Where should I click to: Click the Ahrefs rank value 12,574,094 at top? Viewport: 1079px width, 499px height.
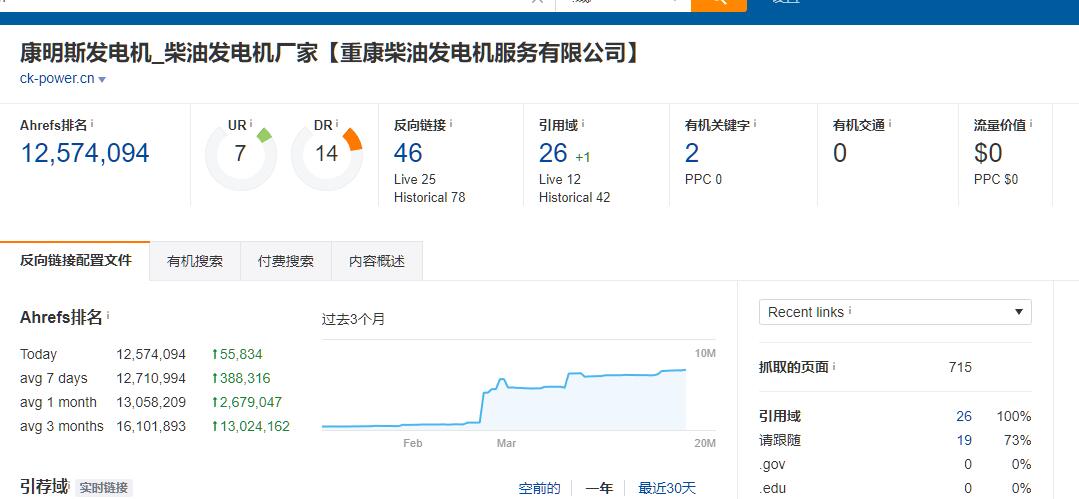(85, 153)
